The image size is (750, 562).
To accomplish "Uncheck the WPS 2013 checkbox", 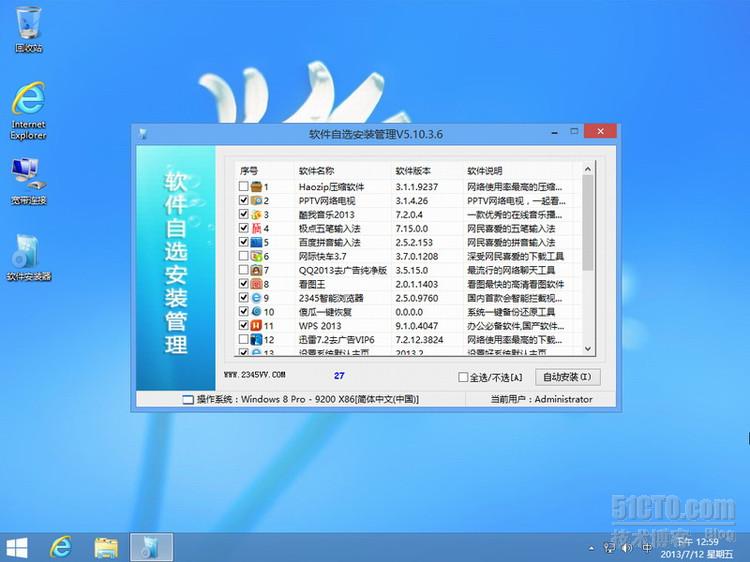I will pos(243,325).
